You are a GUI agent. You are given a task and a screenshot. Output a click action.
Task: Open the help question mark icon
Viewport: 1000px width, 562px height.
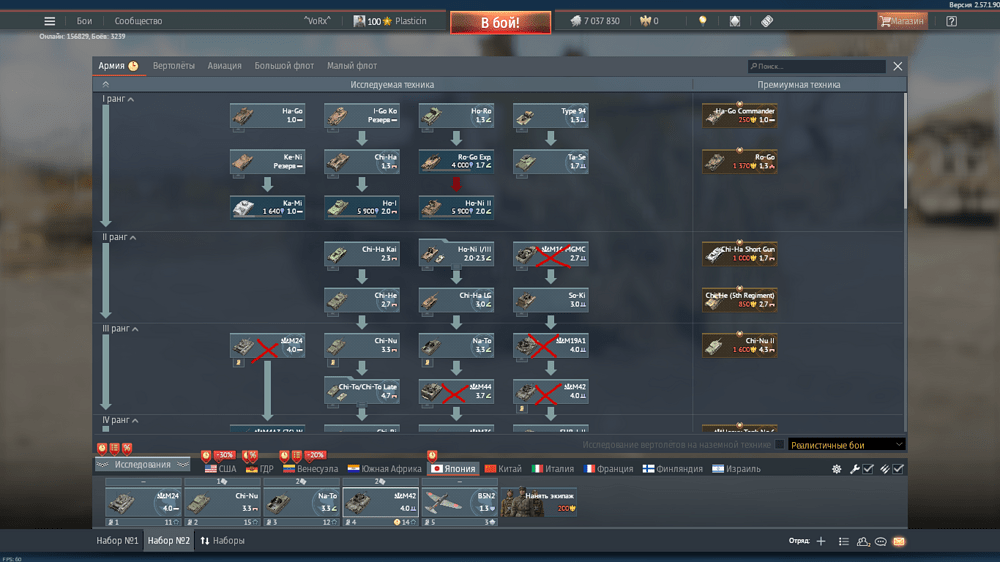[x=951, y=21]
